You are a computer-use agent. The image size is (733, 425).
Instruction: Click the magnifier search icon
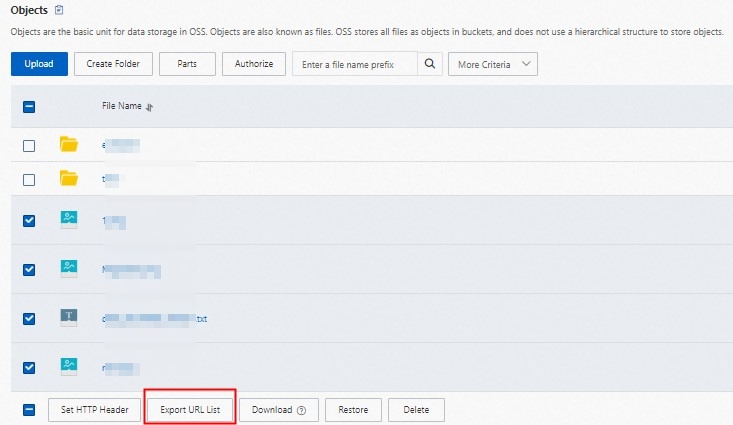point(430,64)
